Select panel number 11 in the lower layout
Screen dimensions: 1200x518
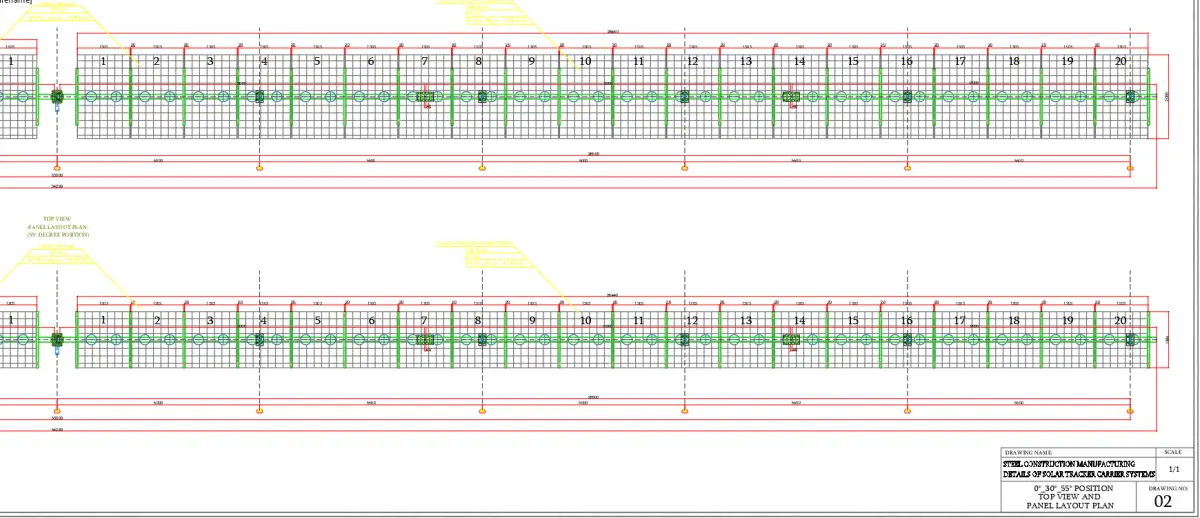click(x=638, y=320)
